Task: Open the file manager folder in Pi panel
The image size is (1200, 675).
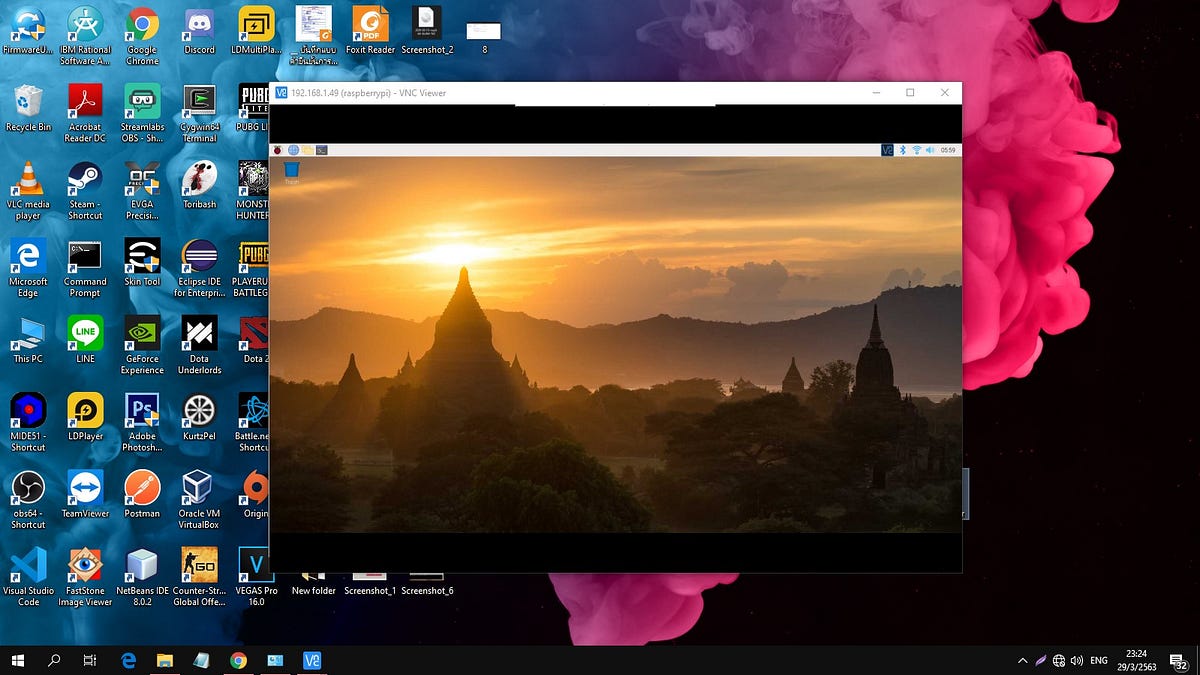Action: (x=308, y=150)
